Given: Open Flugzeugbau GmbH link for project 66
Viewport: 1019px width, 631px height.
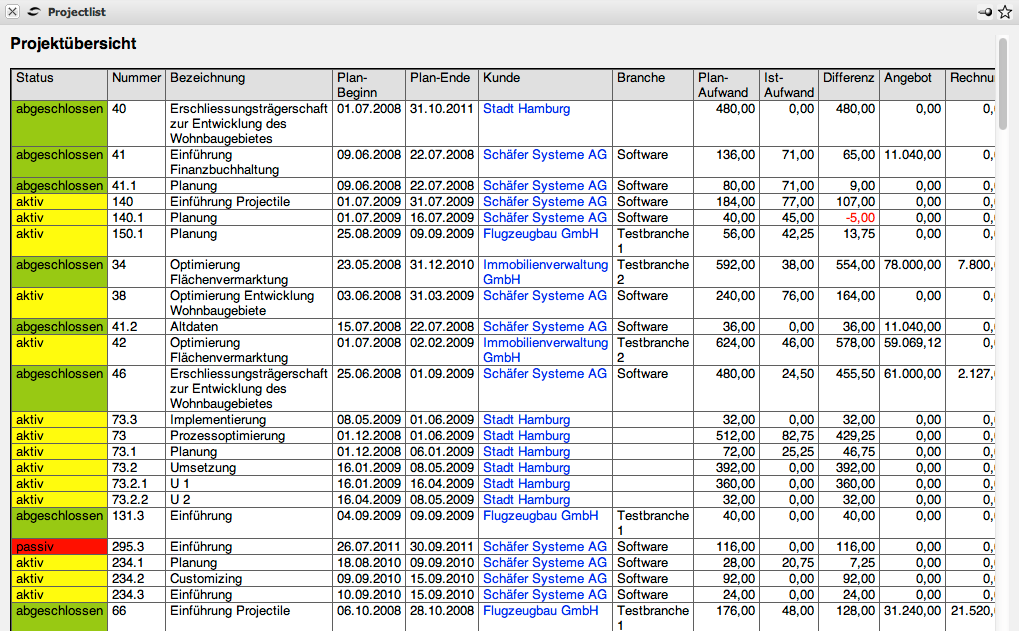Looking at the screenshot, I should point(540,611).
